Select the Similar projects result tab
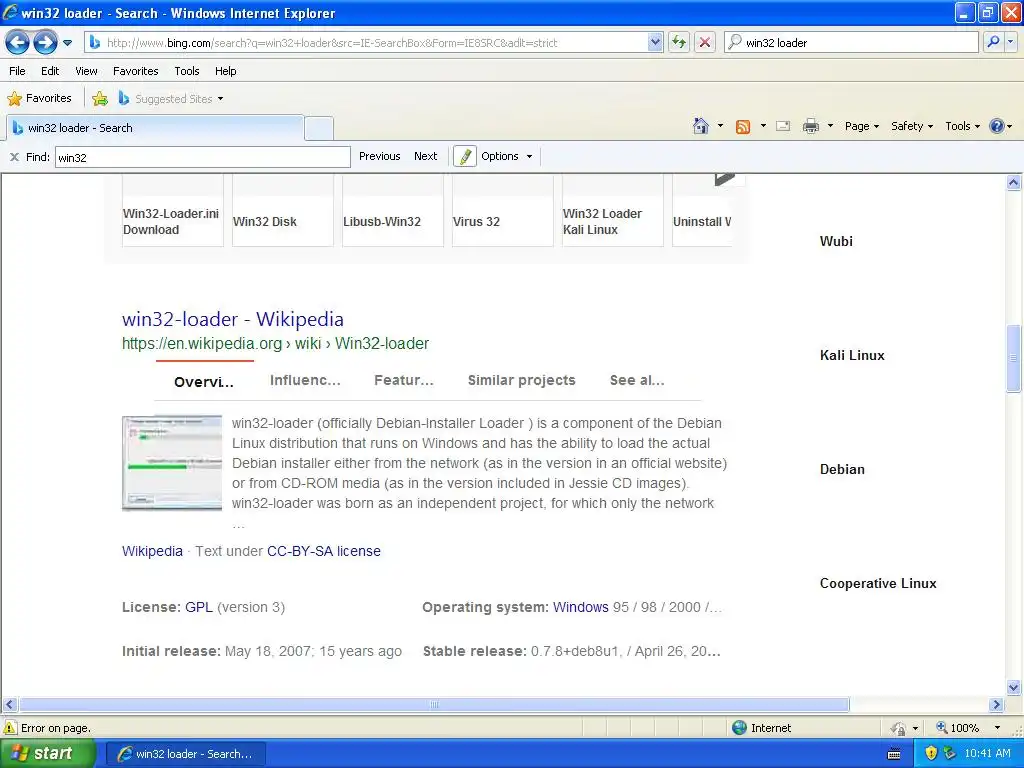1024x768 pixels. [521, 380]
